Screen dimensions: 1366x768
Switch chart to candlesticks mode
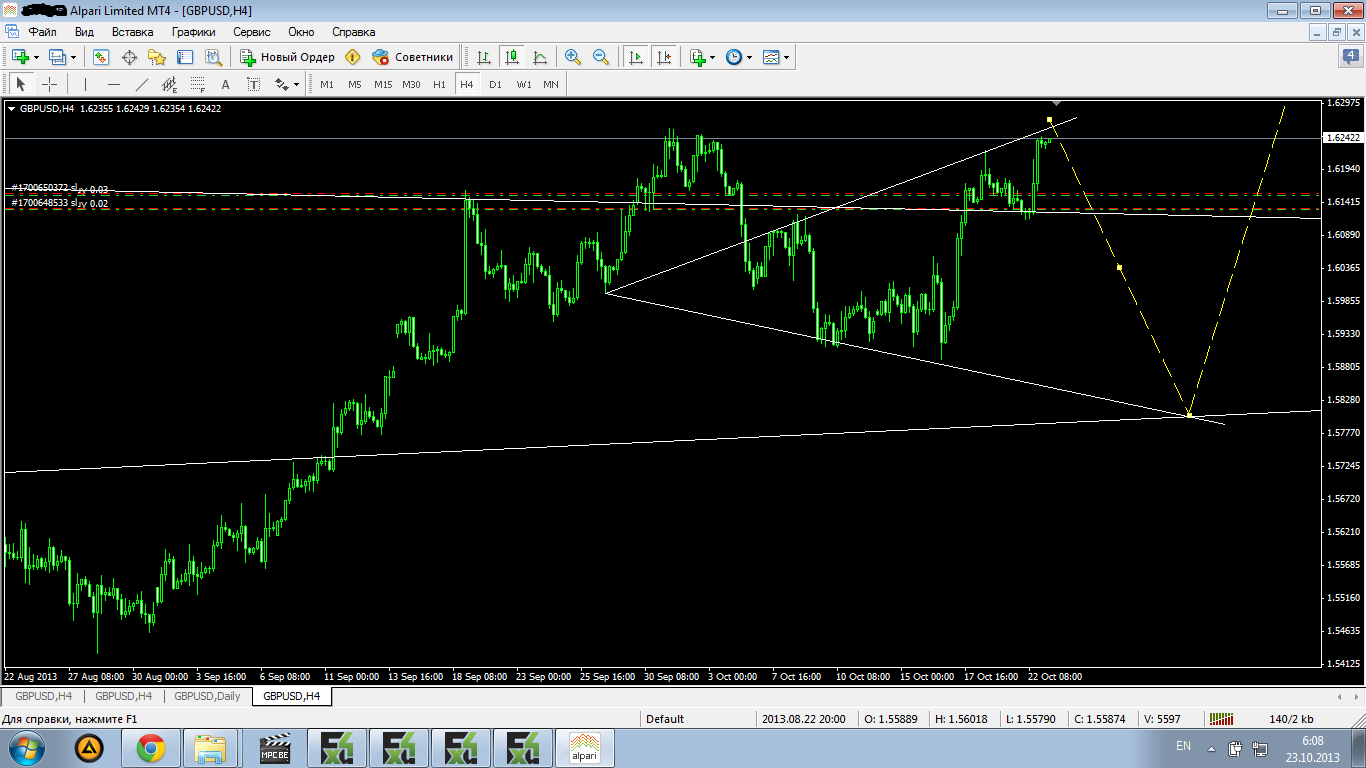[x=512, y=57]
